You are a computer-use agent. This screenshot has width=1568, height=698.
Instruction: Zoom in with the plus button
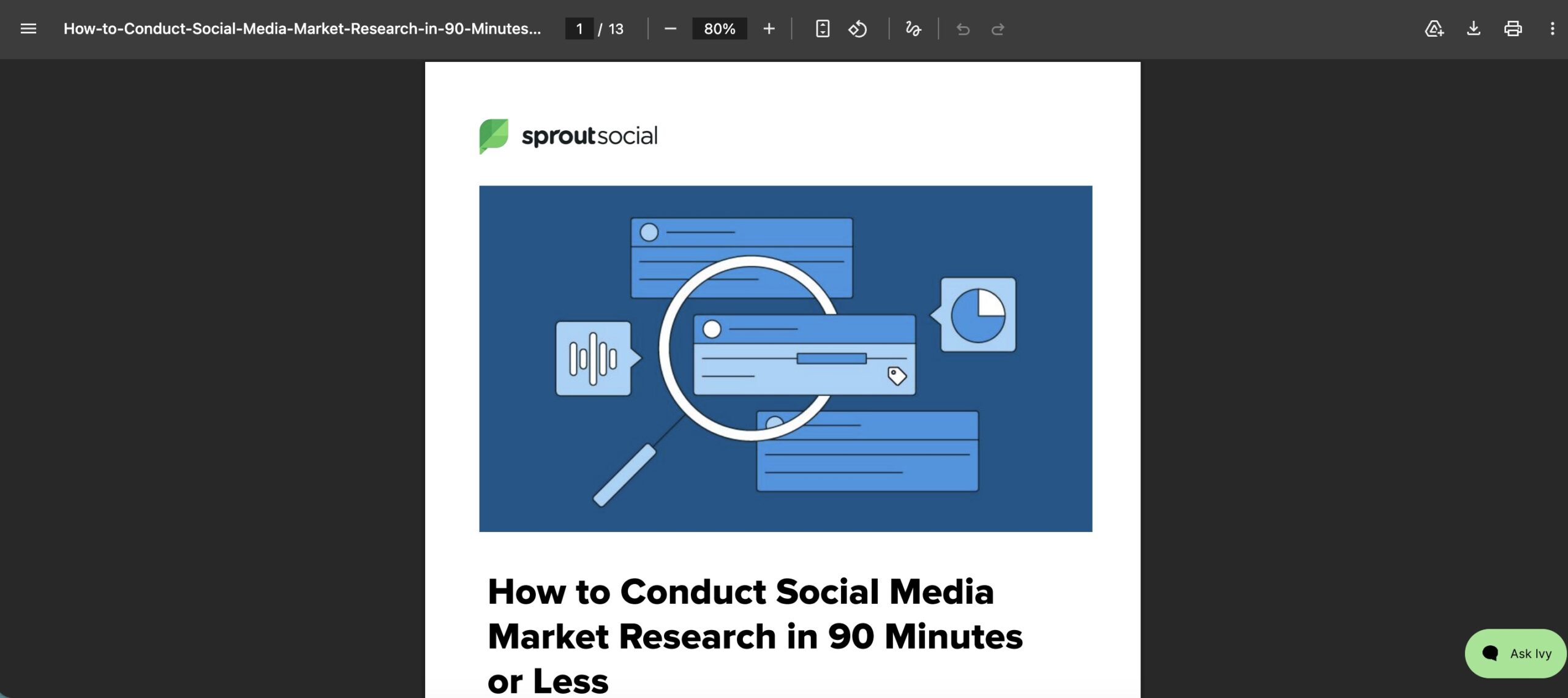769,29
